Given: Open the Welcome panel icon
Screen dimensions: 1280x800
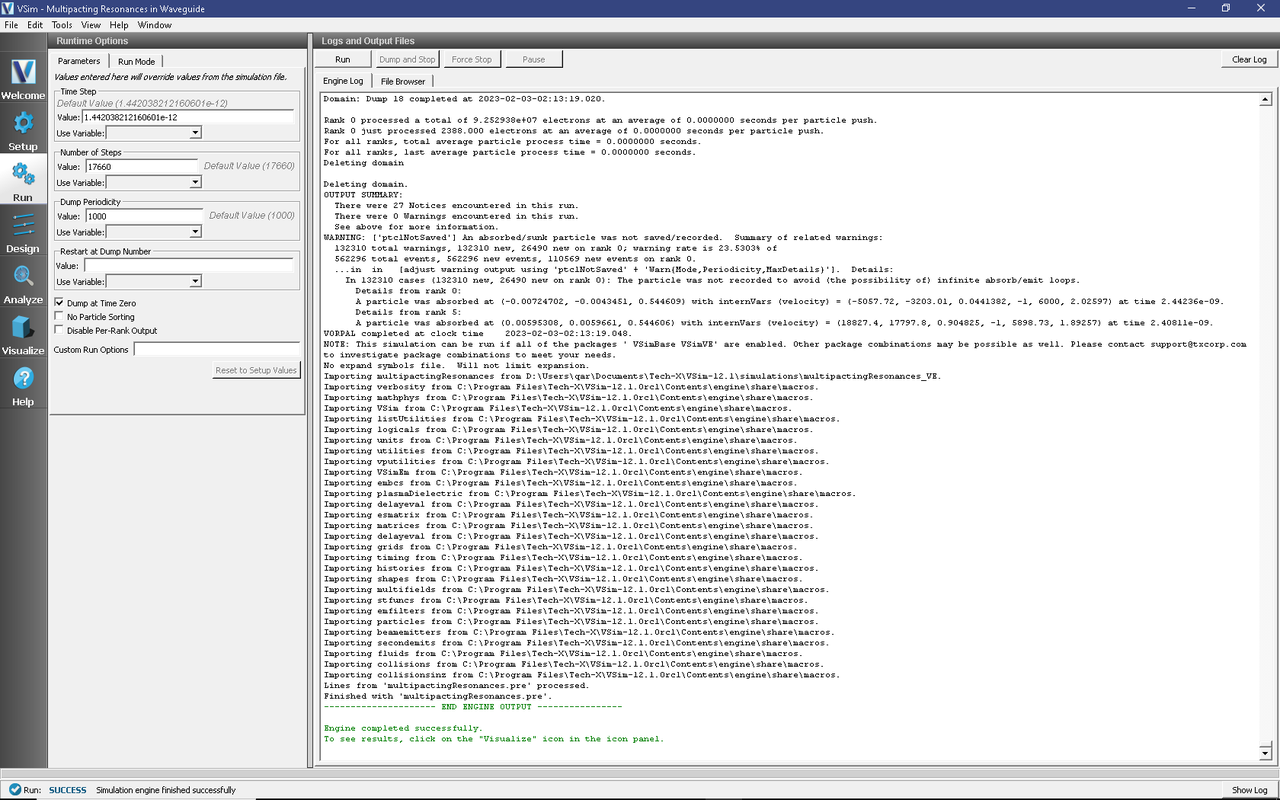Looking at the screenshot, I should [23, 79].
